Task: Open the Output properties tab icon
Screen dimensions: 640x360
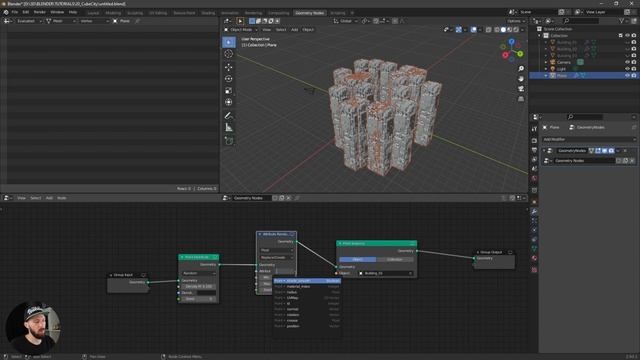Action: (x=534, y=150)
